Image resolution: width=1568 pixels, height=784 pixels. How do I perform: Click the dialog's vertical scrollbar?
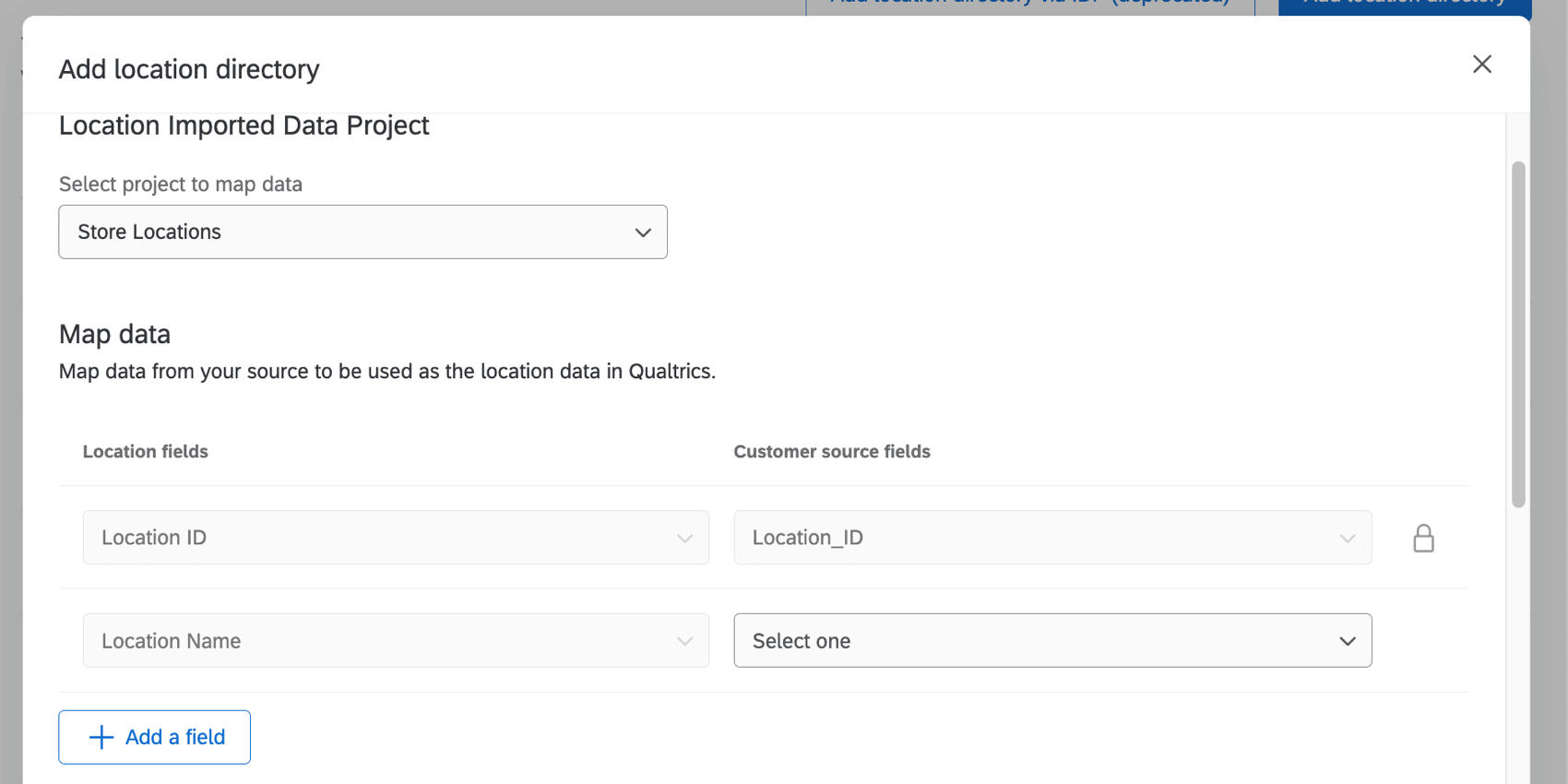coord(1518,334)
